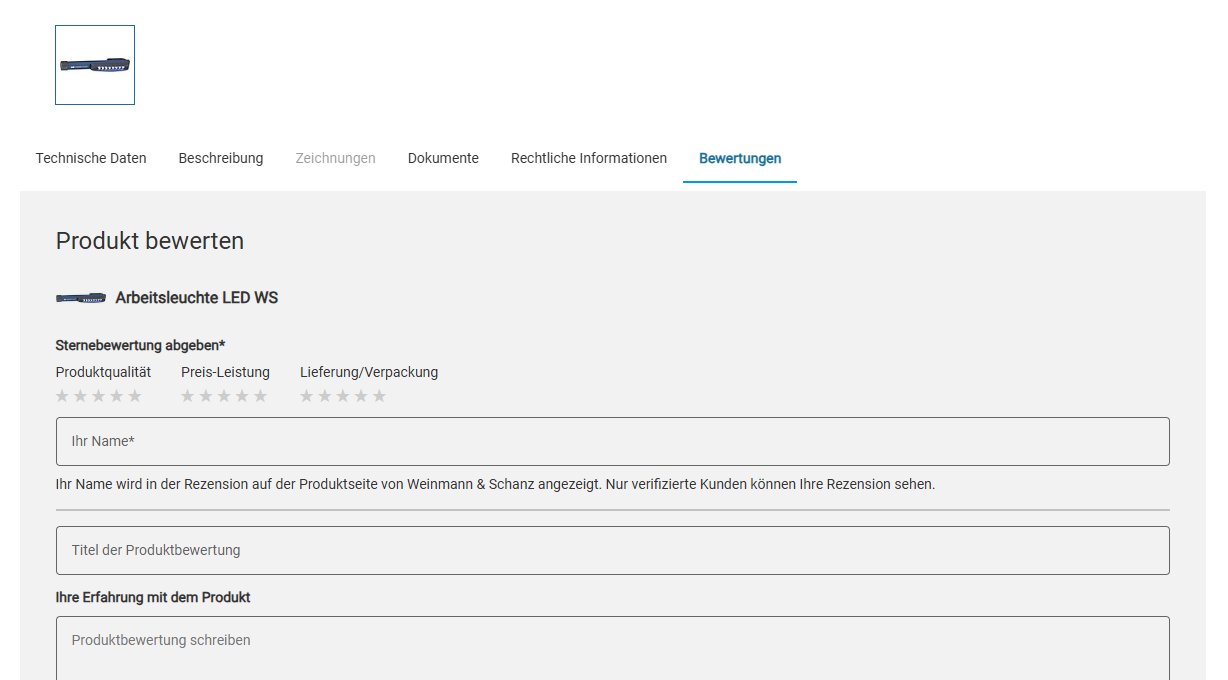This screenshot has width=1228, height=680.
Task: Rate Produktqualität with five stars
Action: [x=135, y=396]
